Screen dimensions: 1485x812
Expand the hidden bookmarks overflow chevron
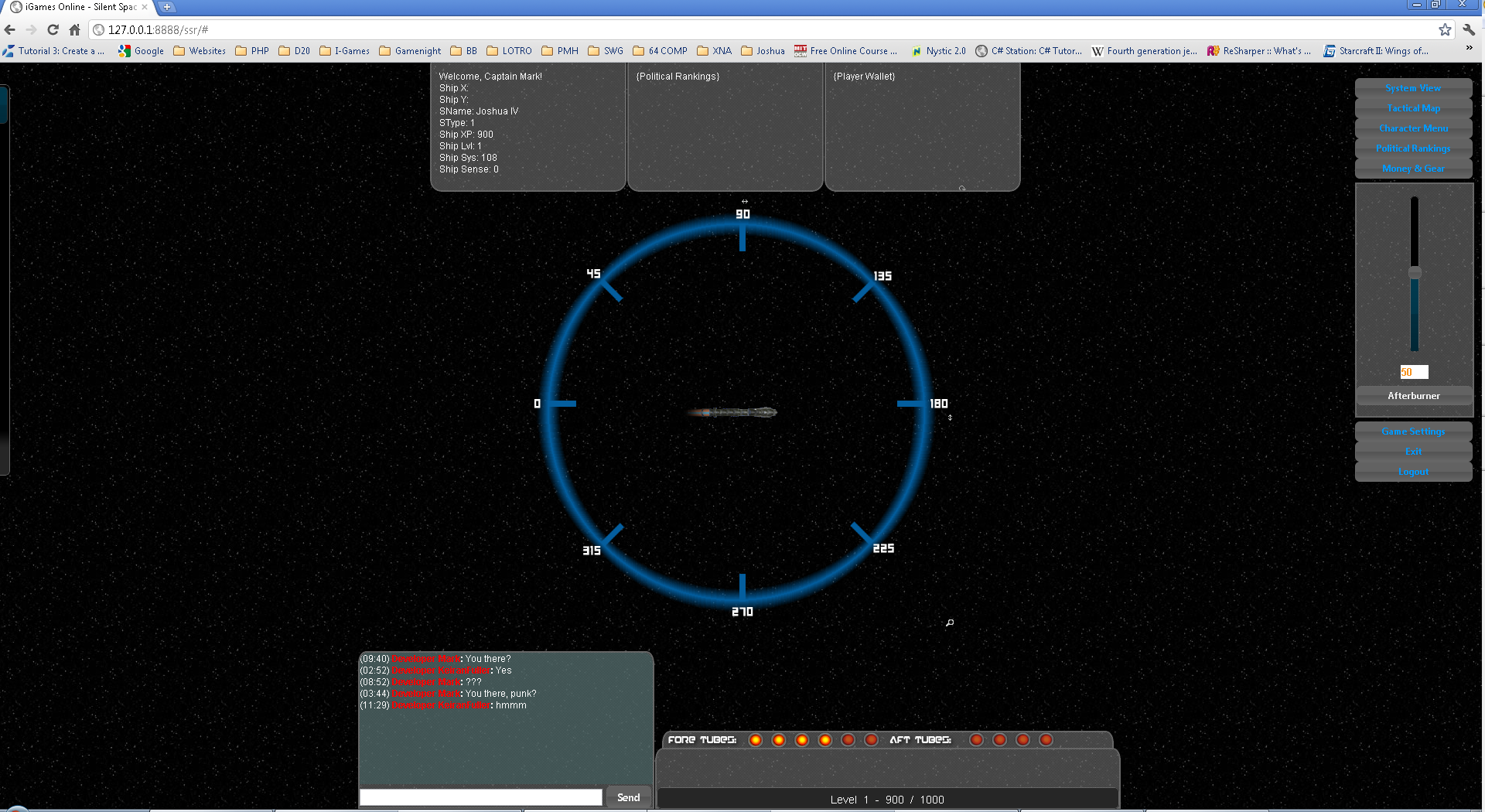pyautogui.click(x=1469, y=49)
